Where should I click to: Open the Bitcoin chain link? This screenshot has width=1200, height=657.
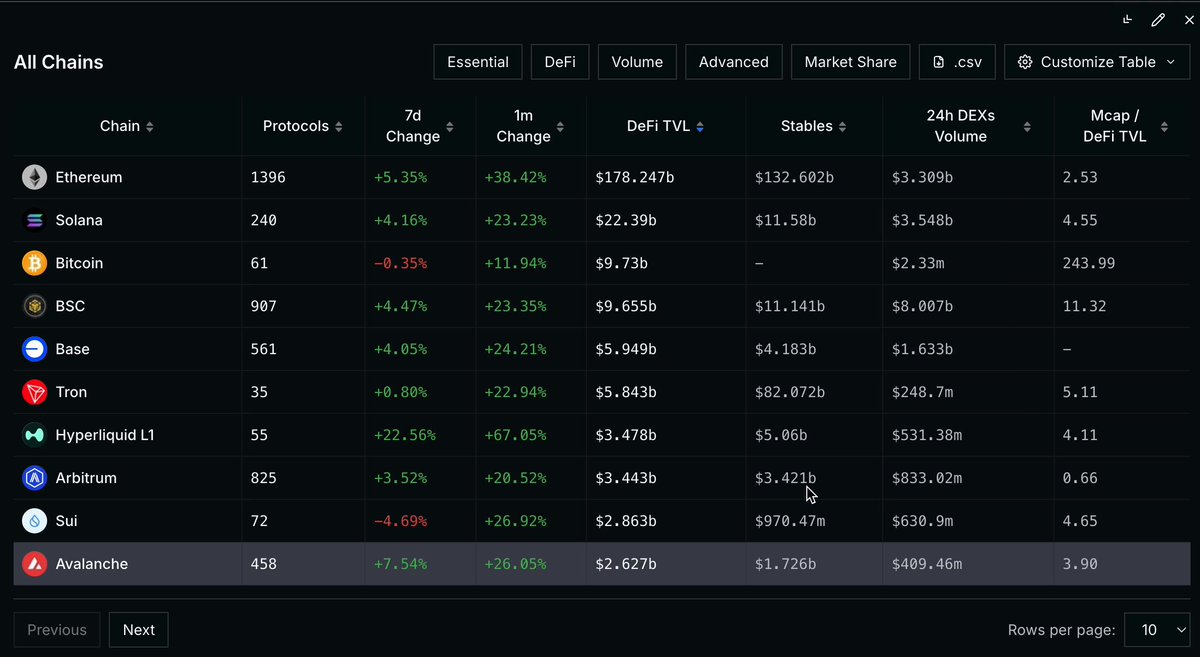click(80, 263)
